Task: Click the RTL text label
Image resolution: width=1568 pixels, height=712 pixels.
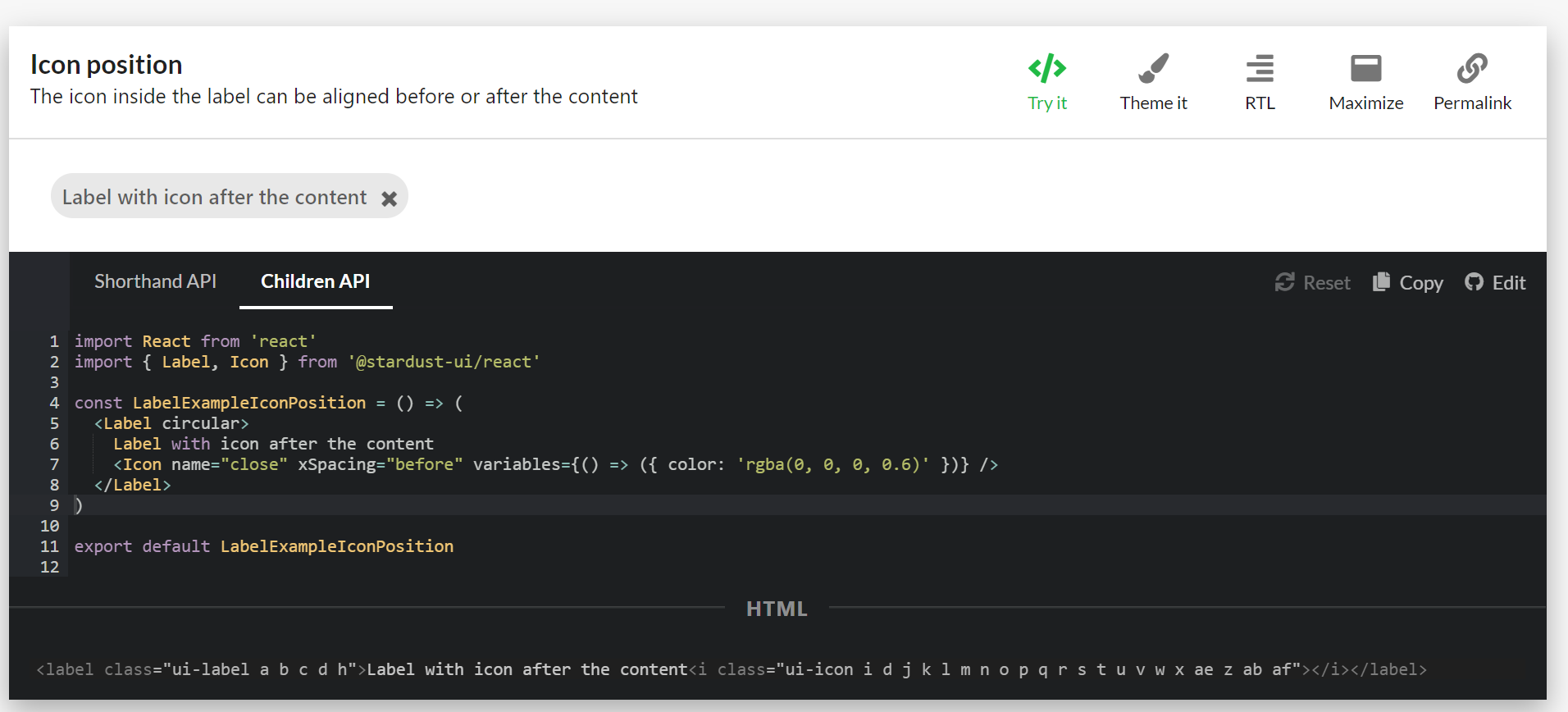Action: point(1260,103)
